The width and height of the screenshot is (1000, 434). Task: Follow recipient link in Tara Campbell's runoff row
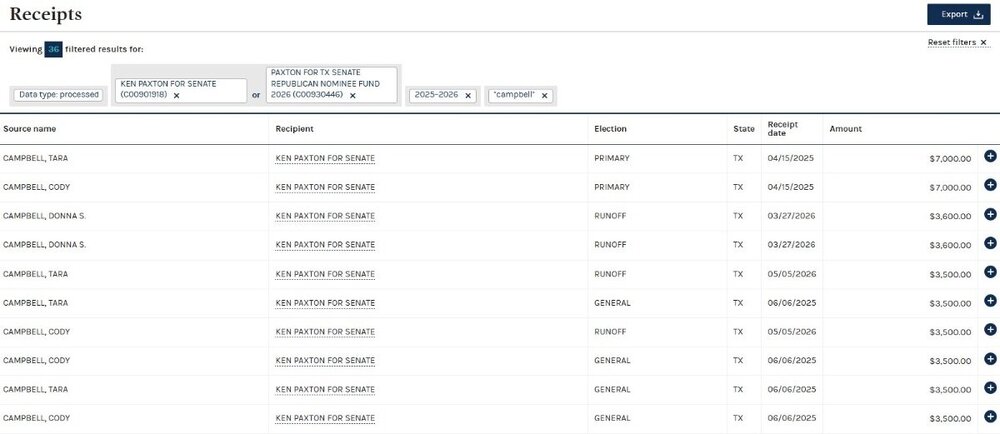[x=325, y=274]
